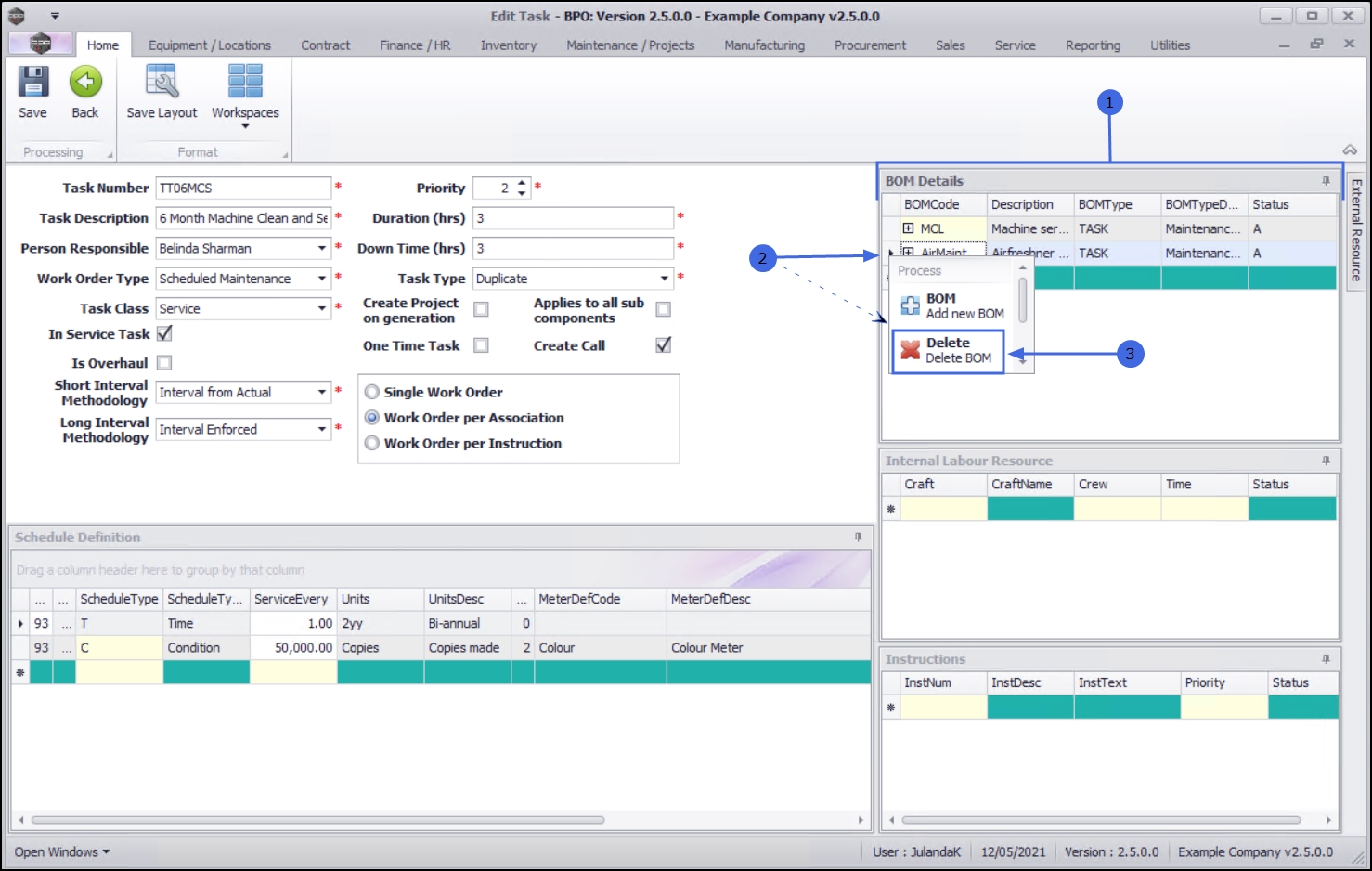Expand the MCL BOM row
This screenshot has width=1372, height=871.
pos(908,228)
